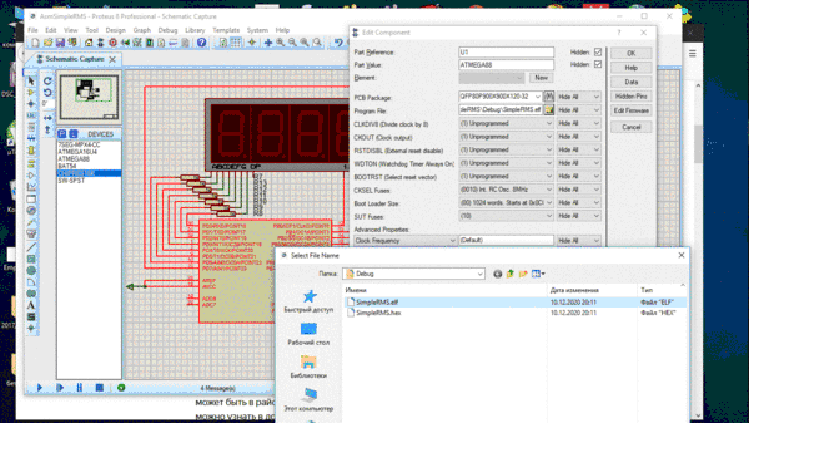This screenshot has height=460, width=819.
Task: Open Desktop (Рабочий стол) location
Action: coord(309,334)
